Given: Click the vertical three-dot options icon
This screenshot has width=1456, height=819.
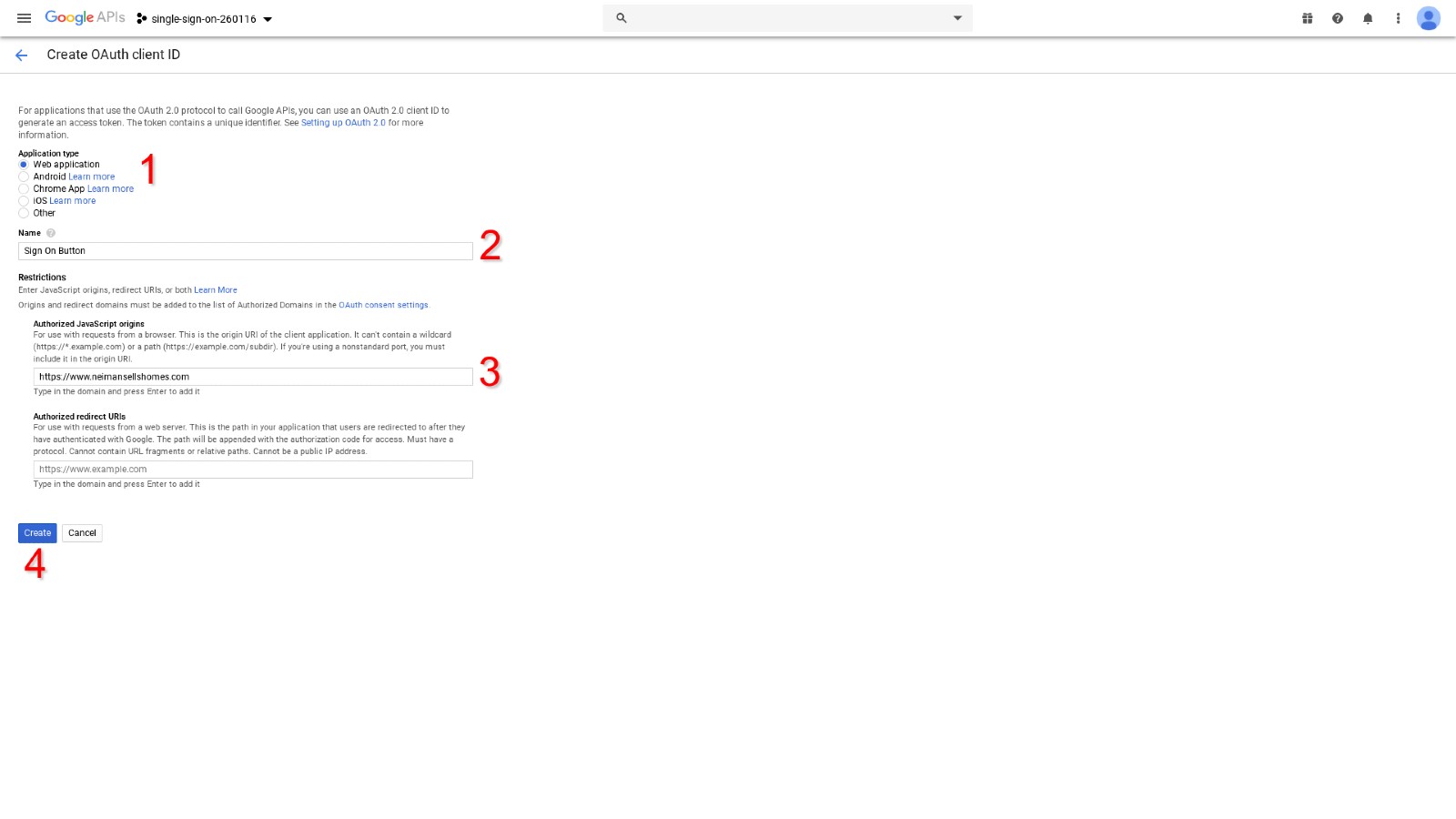Looking at the screenshot, I should click(x=1398, y=17).
